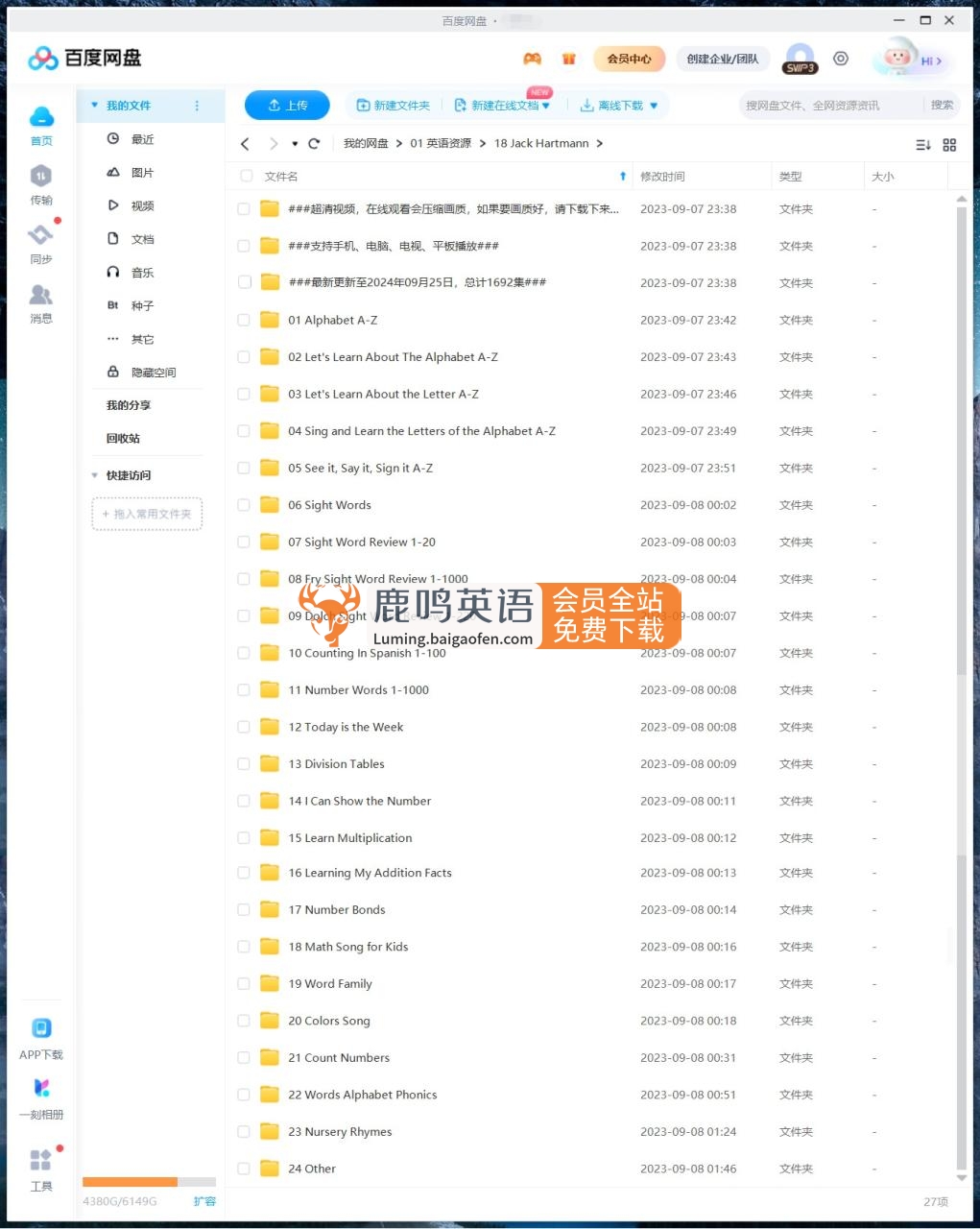Open the 同步 sync icon in sidebar
Viewport: 980px width, 1229px height.
pos(40,236)
